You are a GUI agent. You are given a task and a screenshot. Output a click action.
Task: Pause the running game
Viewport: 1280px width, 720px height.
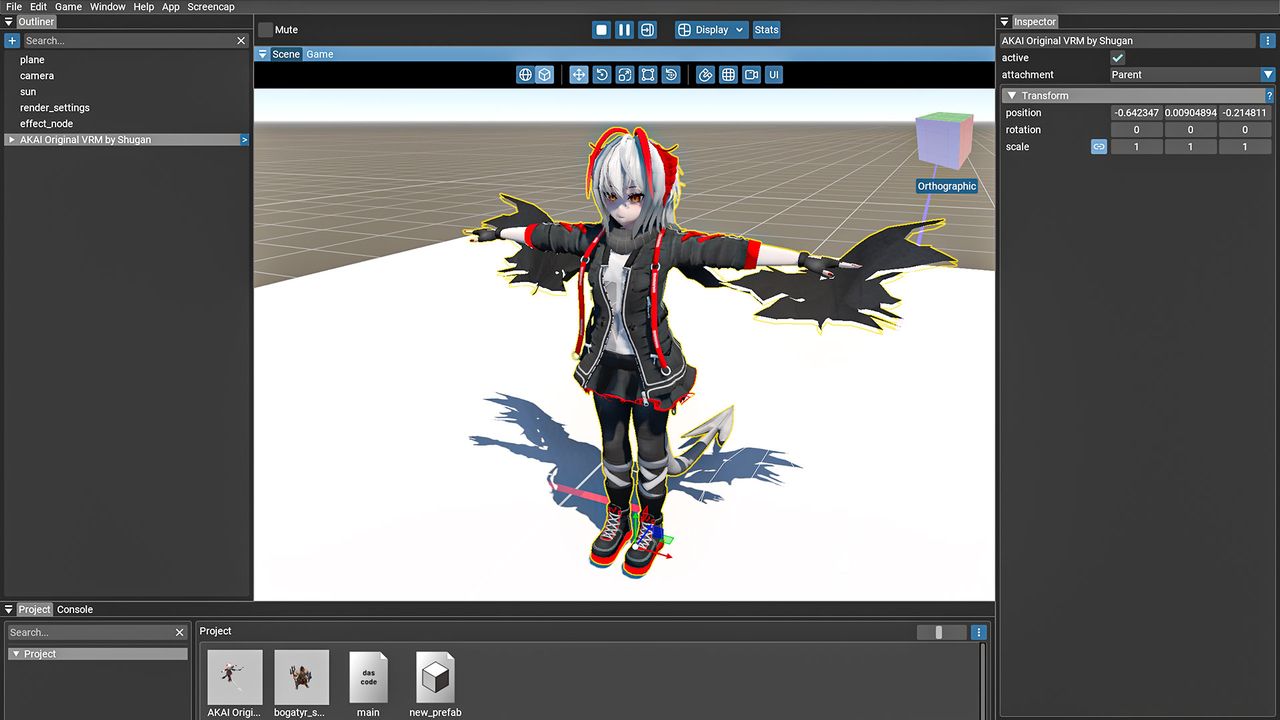coord(624,30)
